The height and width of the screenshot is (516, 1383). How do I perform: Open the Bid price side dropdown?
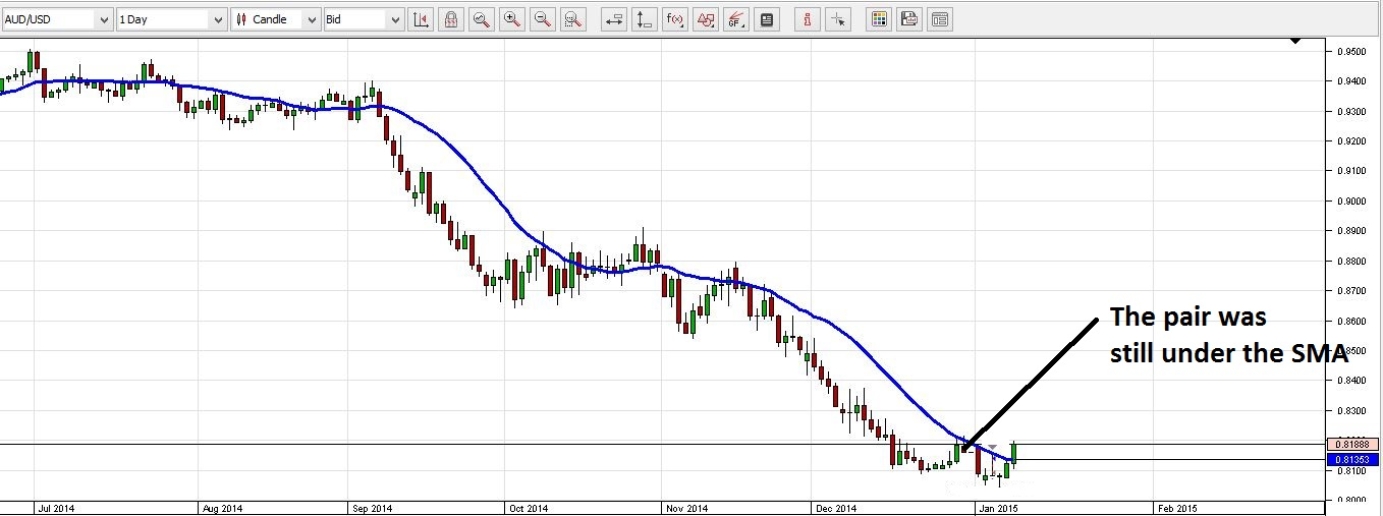click(363, 19)
